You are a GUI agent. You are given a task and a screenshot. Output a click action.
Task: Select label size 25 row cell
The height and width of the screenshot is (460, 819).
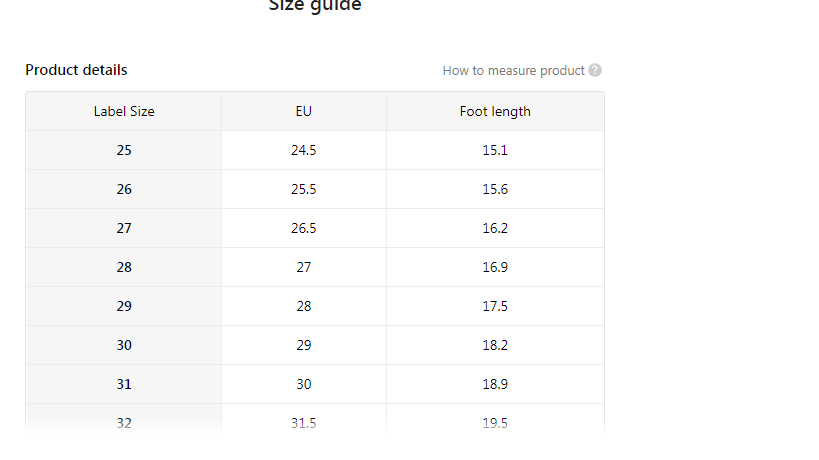coord(124,150)
